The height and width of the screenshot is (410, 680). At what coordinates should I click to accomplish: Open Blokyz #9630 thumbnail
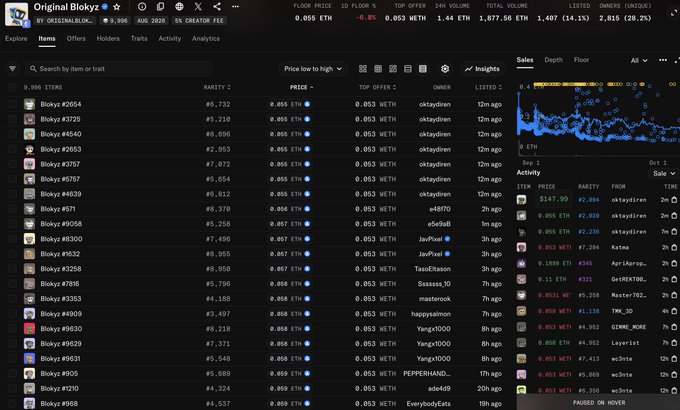tap(29, 328)
